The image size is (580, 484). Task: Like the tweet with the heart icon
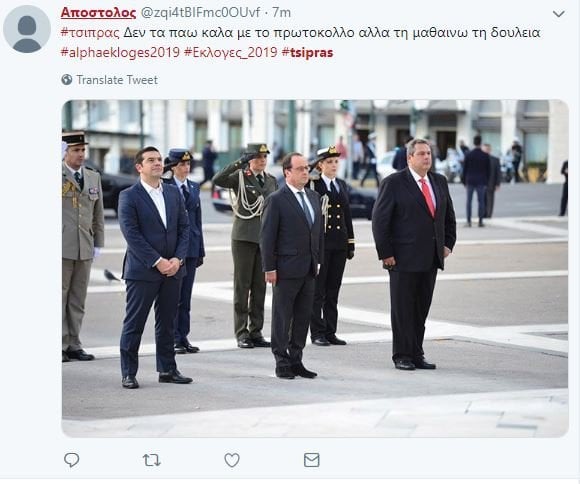(x=232, y=460)
